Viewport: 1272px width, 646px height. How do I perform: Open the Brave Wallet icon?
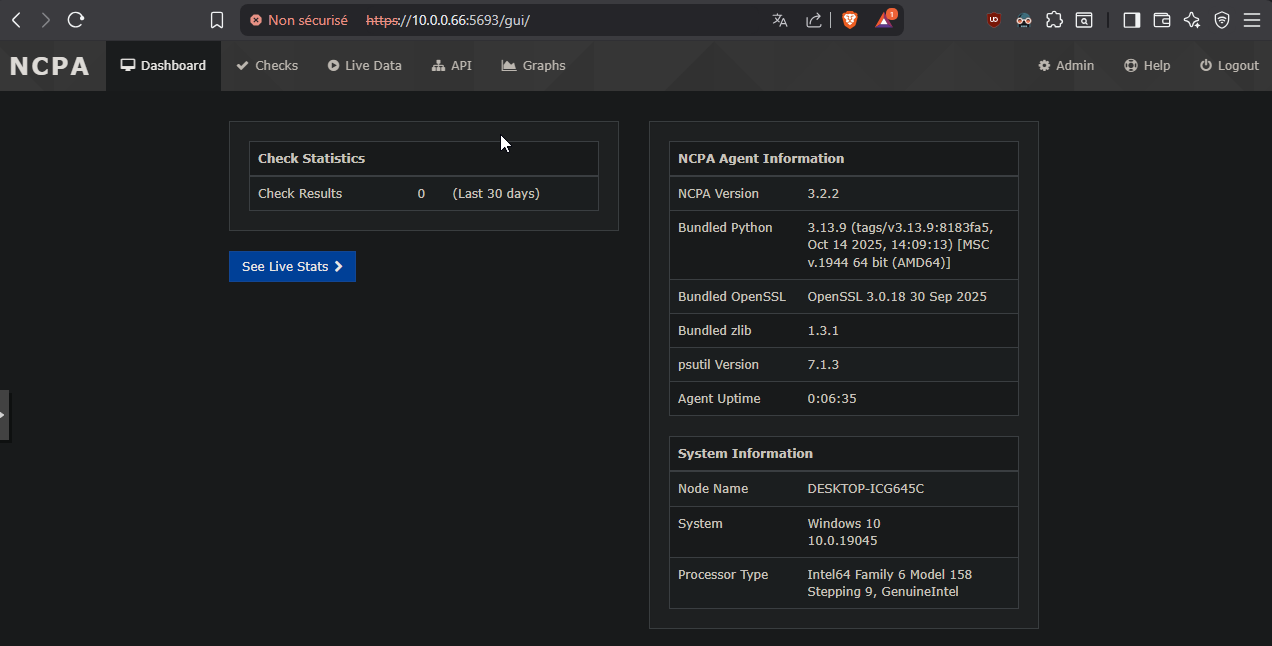[1161, 20]
